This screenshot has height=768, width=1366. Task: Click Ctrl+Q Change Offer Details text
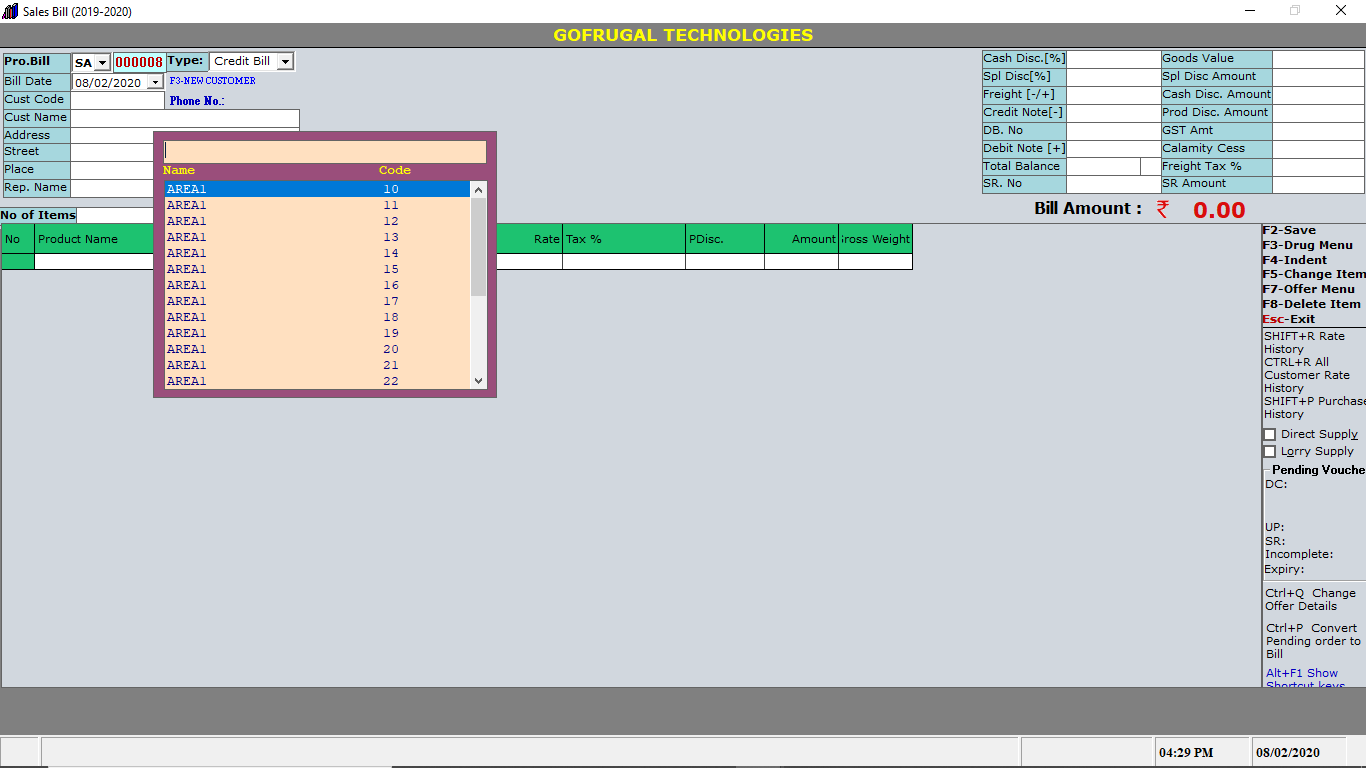[1310, 599]
